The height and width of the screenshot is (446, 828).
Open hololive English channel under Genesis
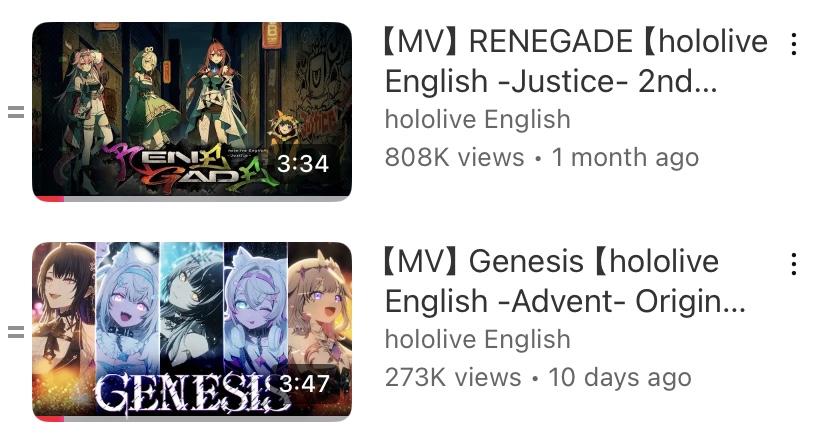coord(477,339)
